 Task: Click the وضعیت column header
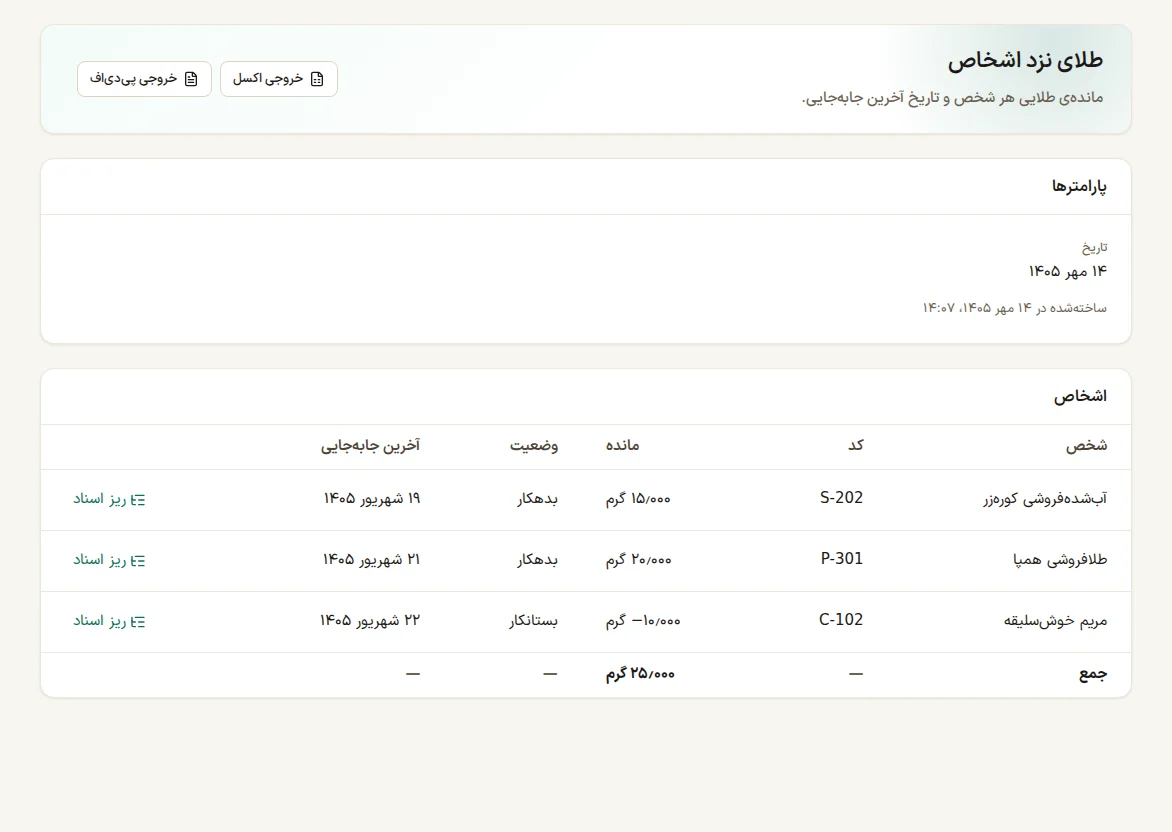point(534,446)
